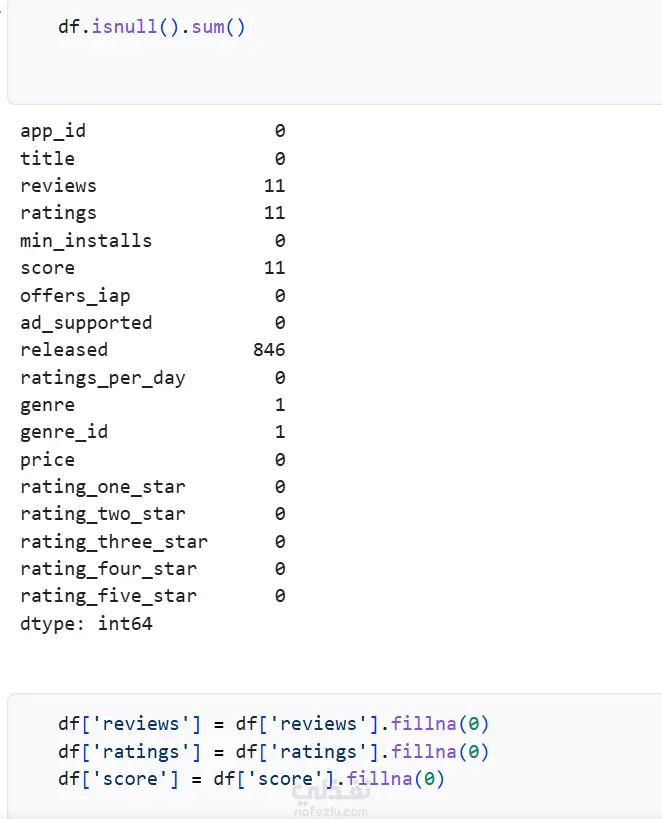Screen dimensions: 662x819
Task: Click the reviews count value 11
Action: point(275,186)
